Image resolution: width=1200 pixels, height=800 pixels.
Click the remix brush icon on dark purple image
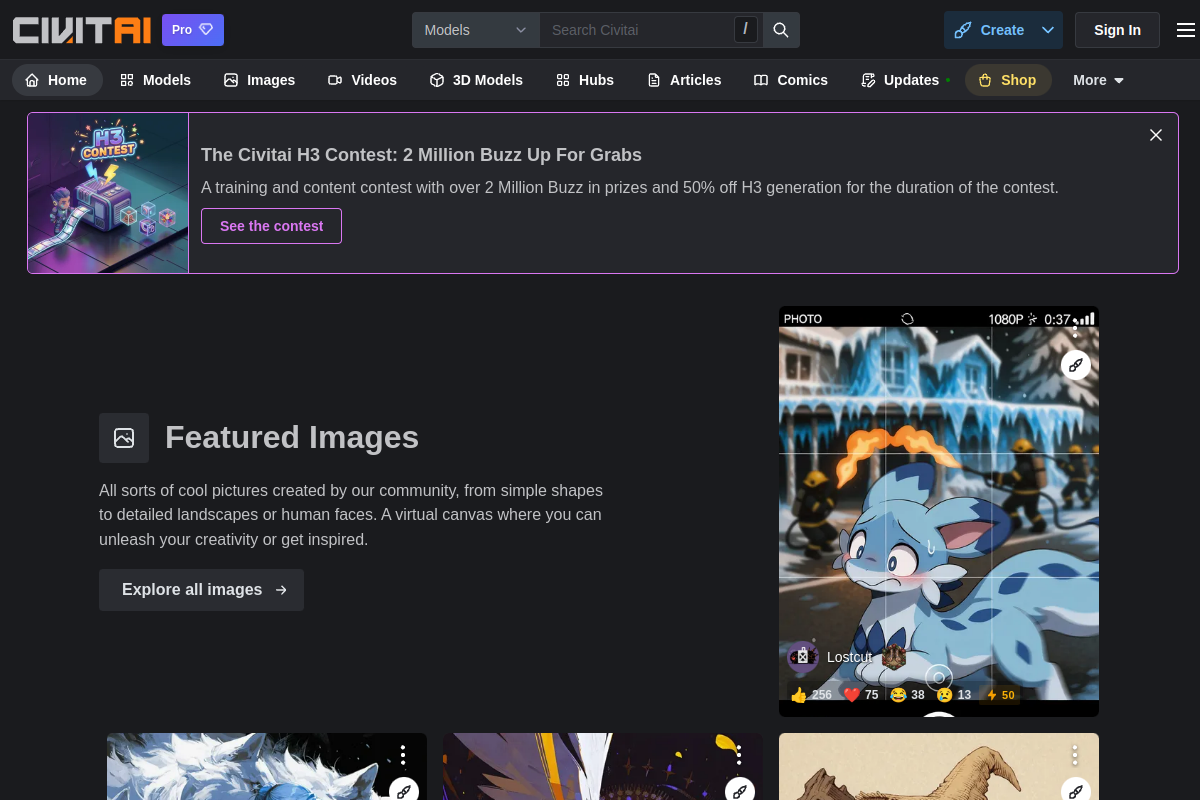[x=739, y=791]
